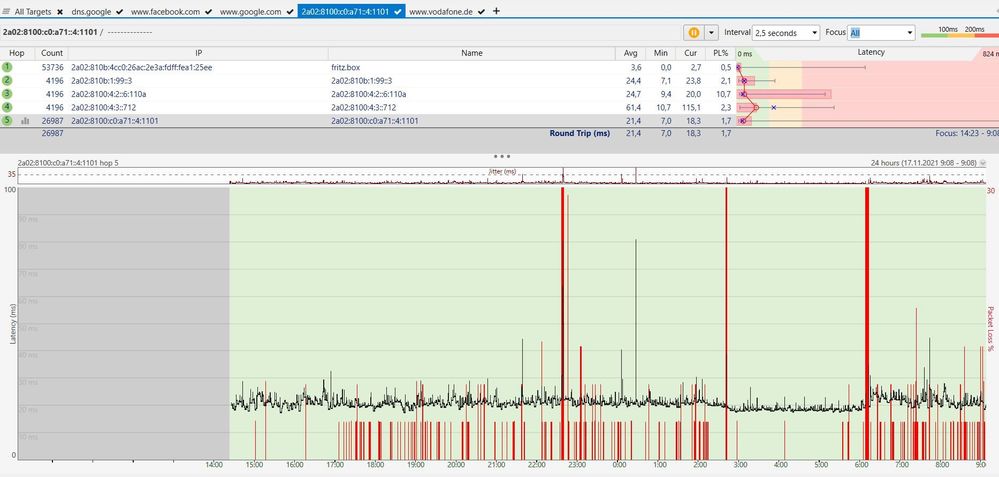Switch to the www.facebook.com tab
Viewport: 999px width, 477px height.
[166, 11]
